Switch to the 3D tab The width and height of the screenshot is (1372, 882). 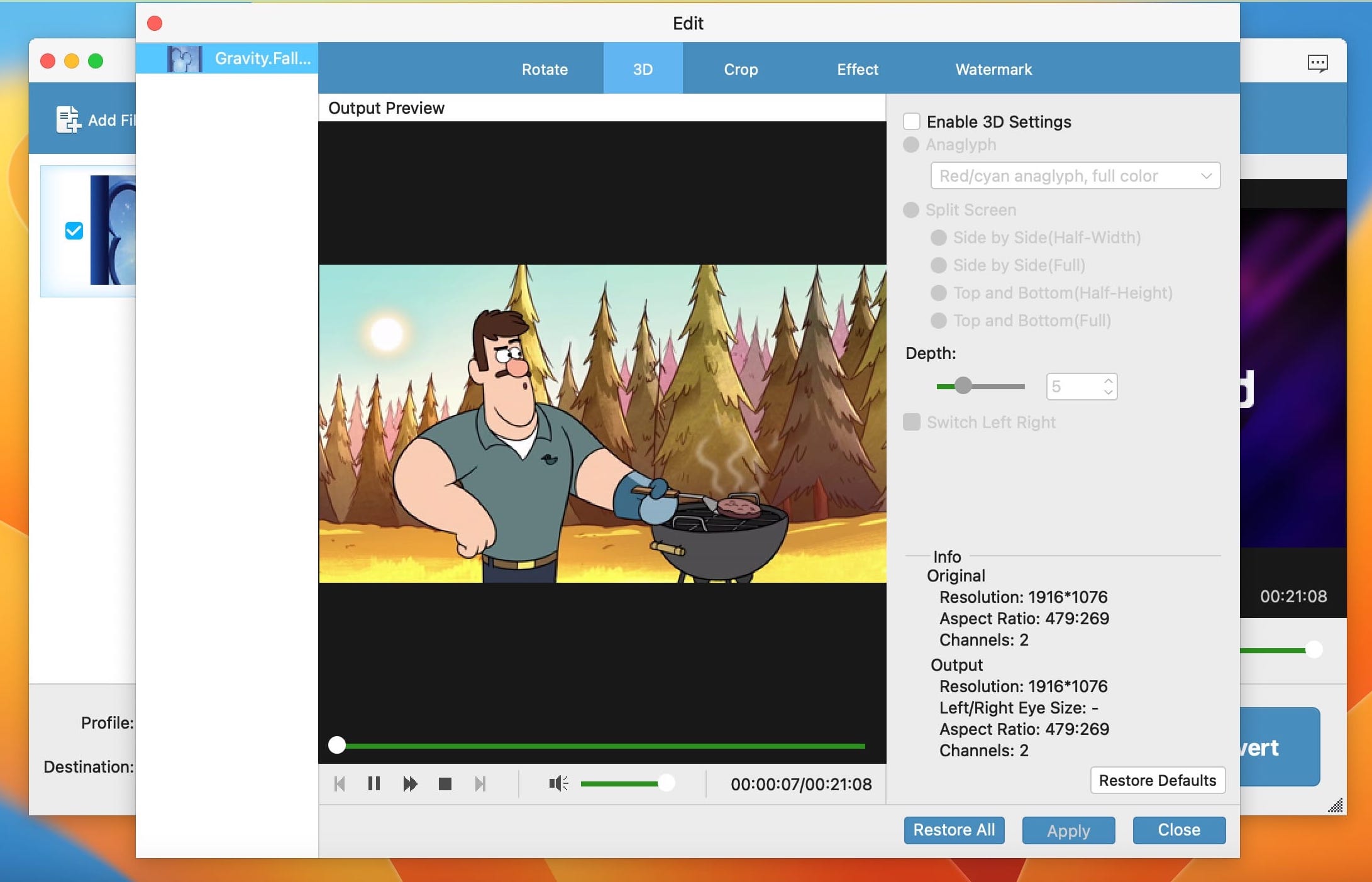pyautogui.click(x=643, y=69)
